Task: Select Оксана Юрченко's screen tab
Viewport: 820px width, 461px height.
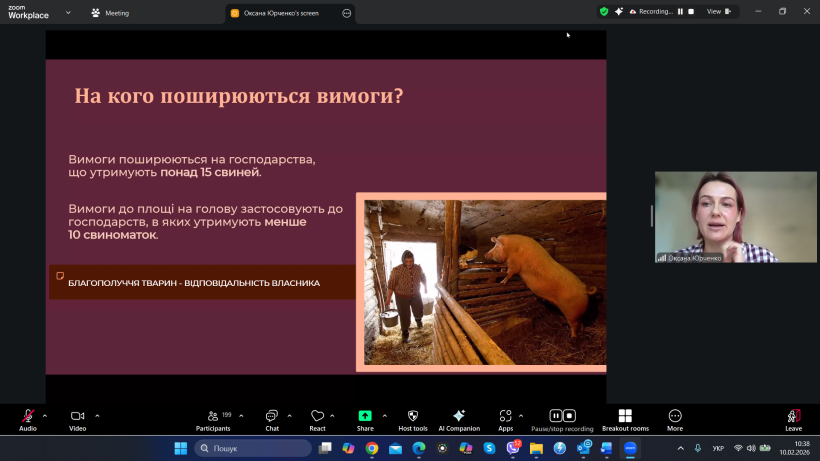Action: (281, 13)
